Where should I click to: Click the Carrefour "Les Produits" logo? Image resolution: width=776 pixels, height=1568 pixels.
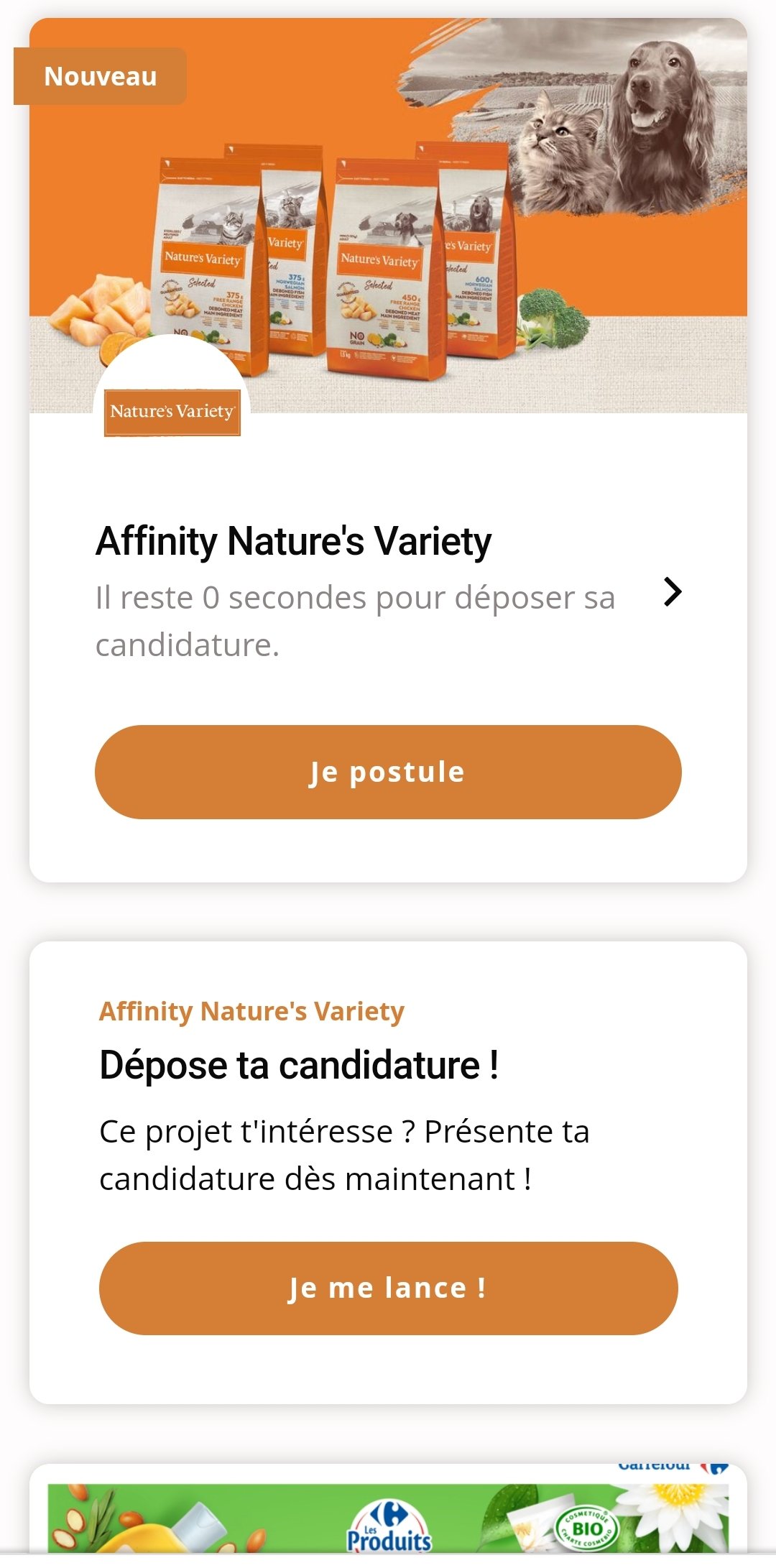tap(389, 1527)
